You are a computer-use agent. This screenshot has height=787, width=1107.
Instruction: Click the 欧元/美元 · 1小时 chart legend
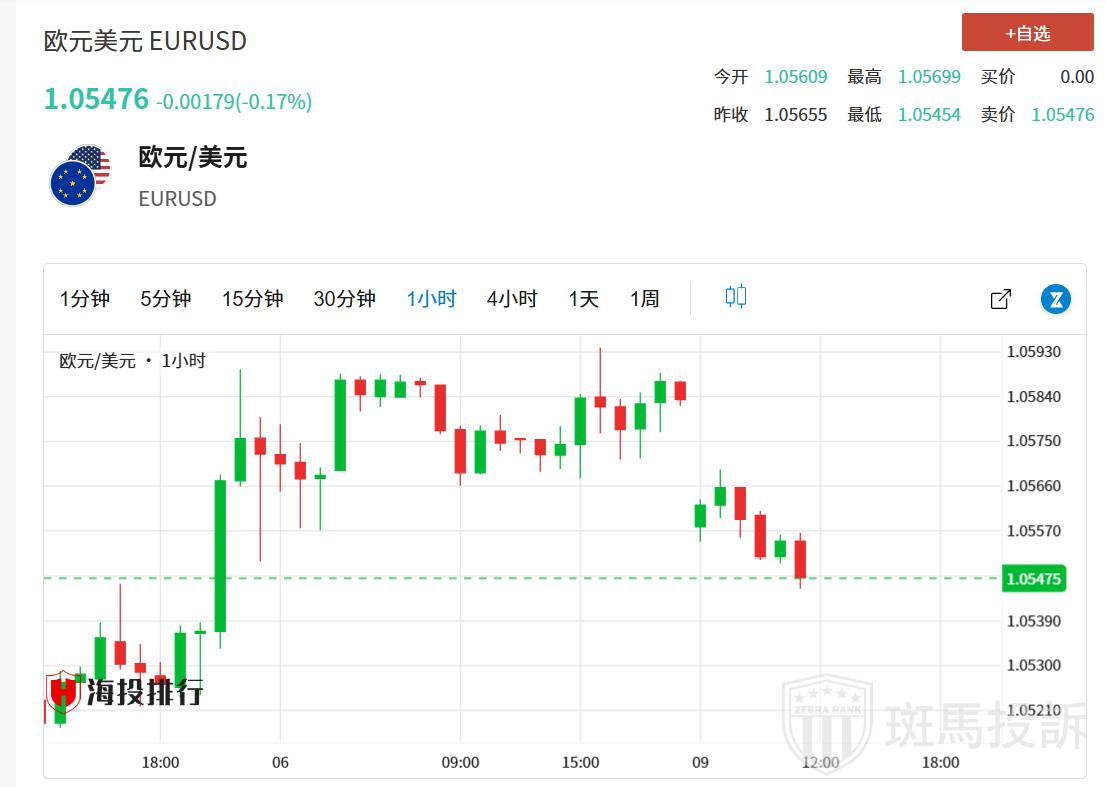[132, 361]
